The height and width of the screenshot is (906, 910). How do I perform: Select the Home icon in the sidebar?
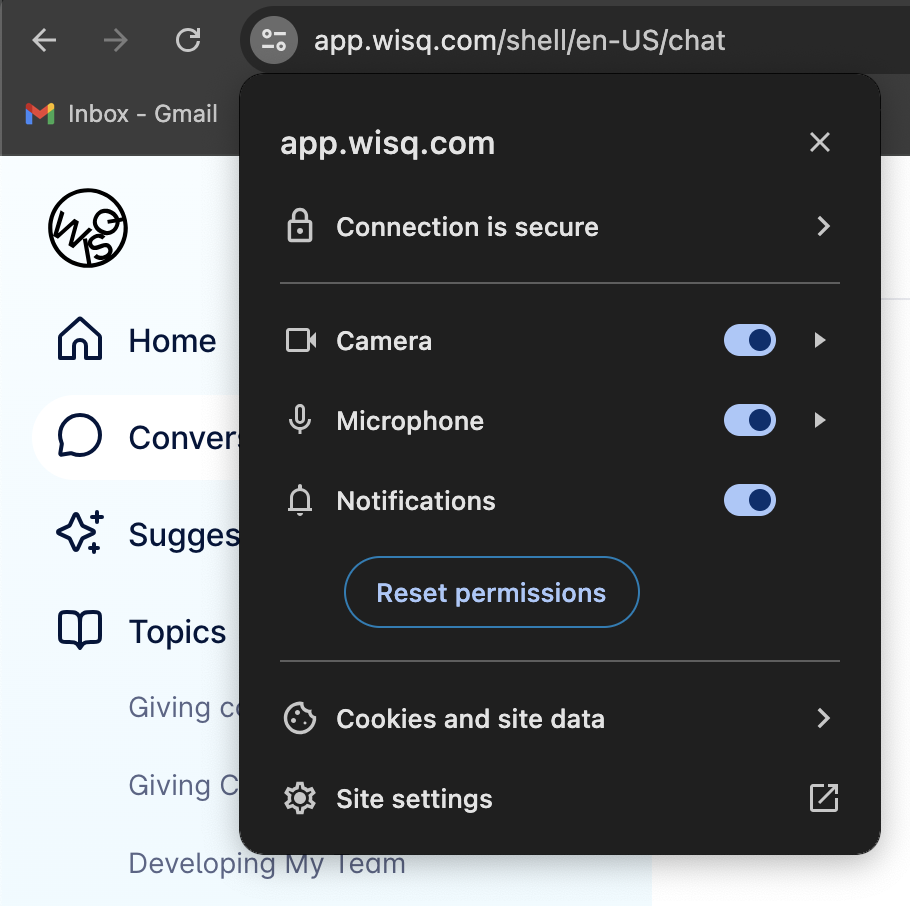click(78, 340)
